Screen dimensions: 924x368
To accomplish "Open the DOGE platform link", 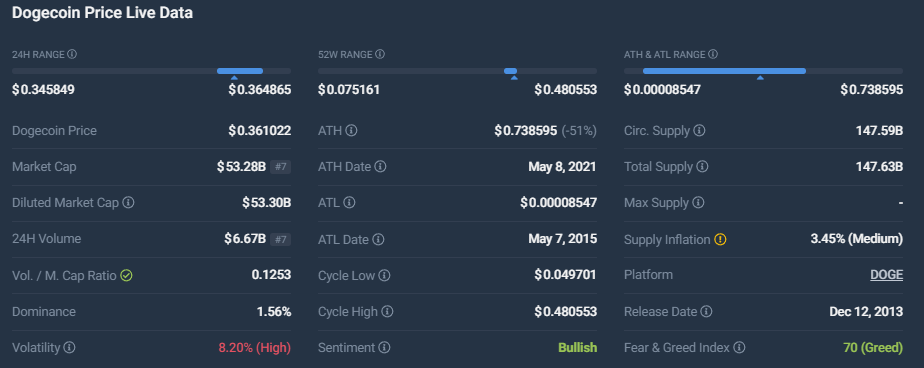I will [x=886, y=275].
